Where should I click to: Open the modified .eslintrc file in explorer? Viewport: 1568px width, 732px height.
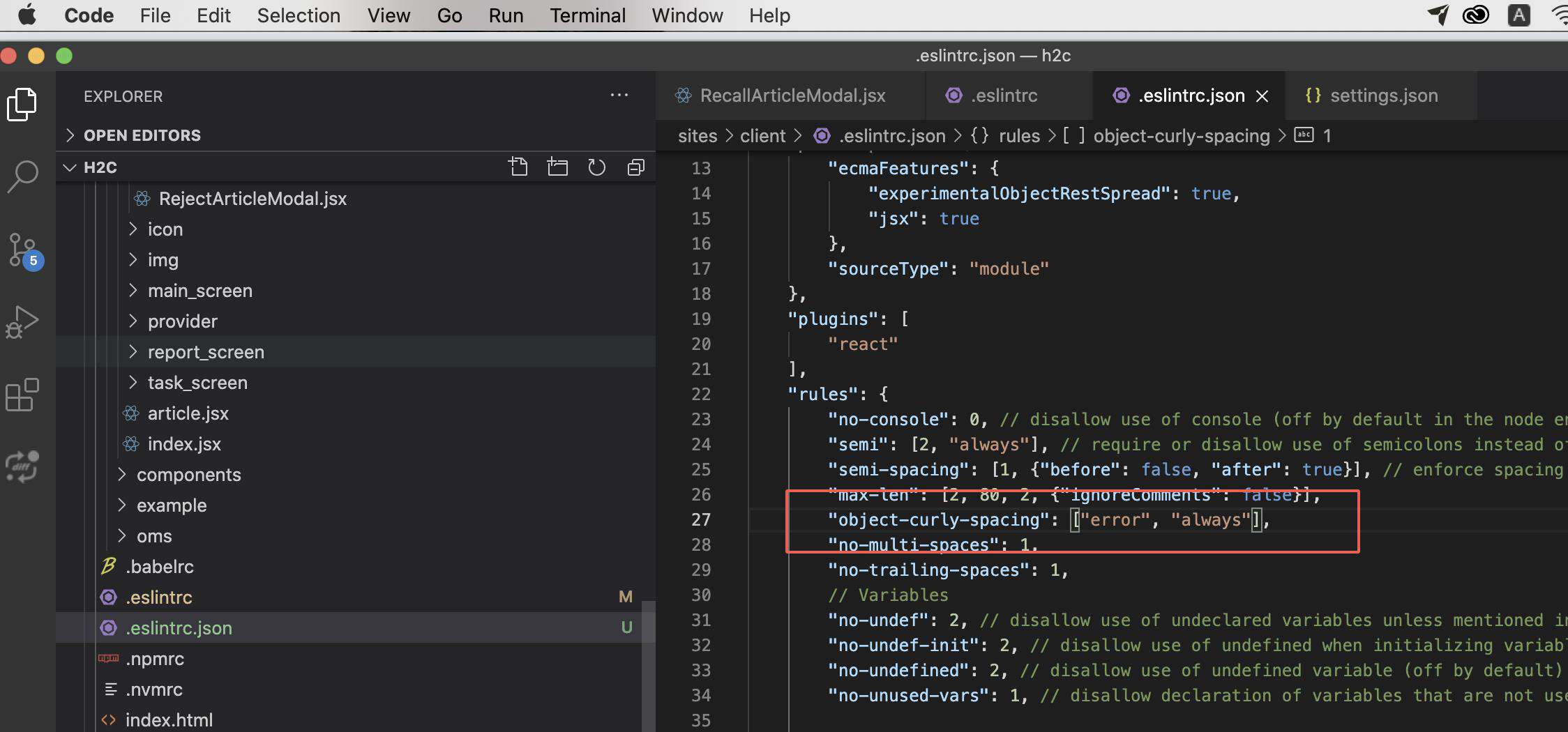pos(158,597)
